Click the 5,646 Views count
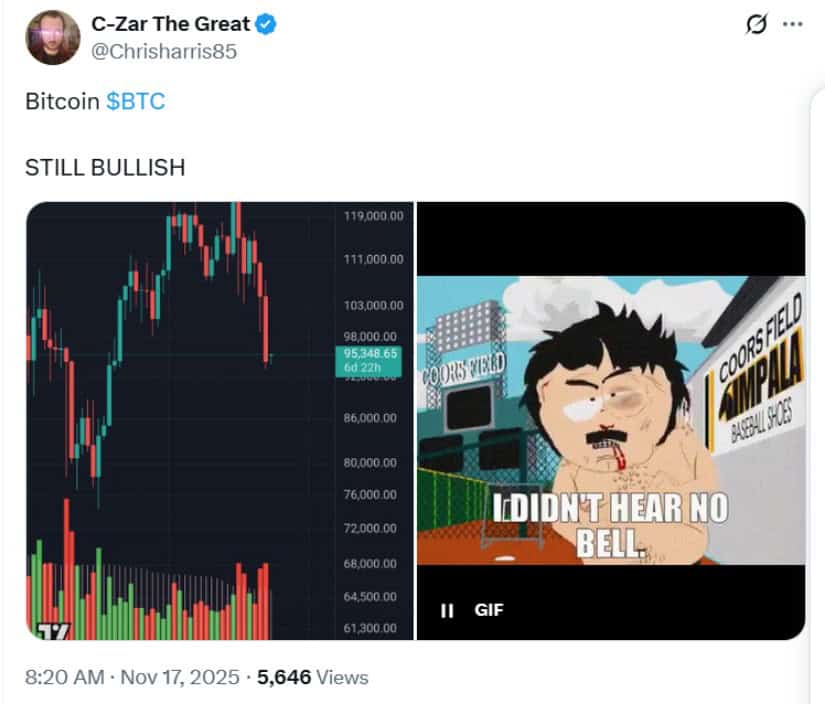 312,677
